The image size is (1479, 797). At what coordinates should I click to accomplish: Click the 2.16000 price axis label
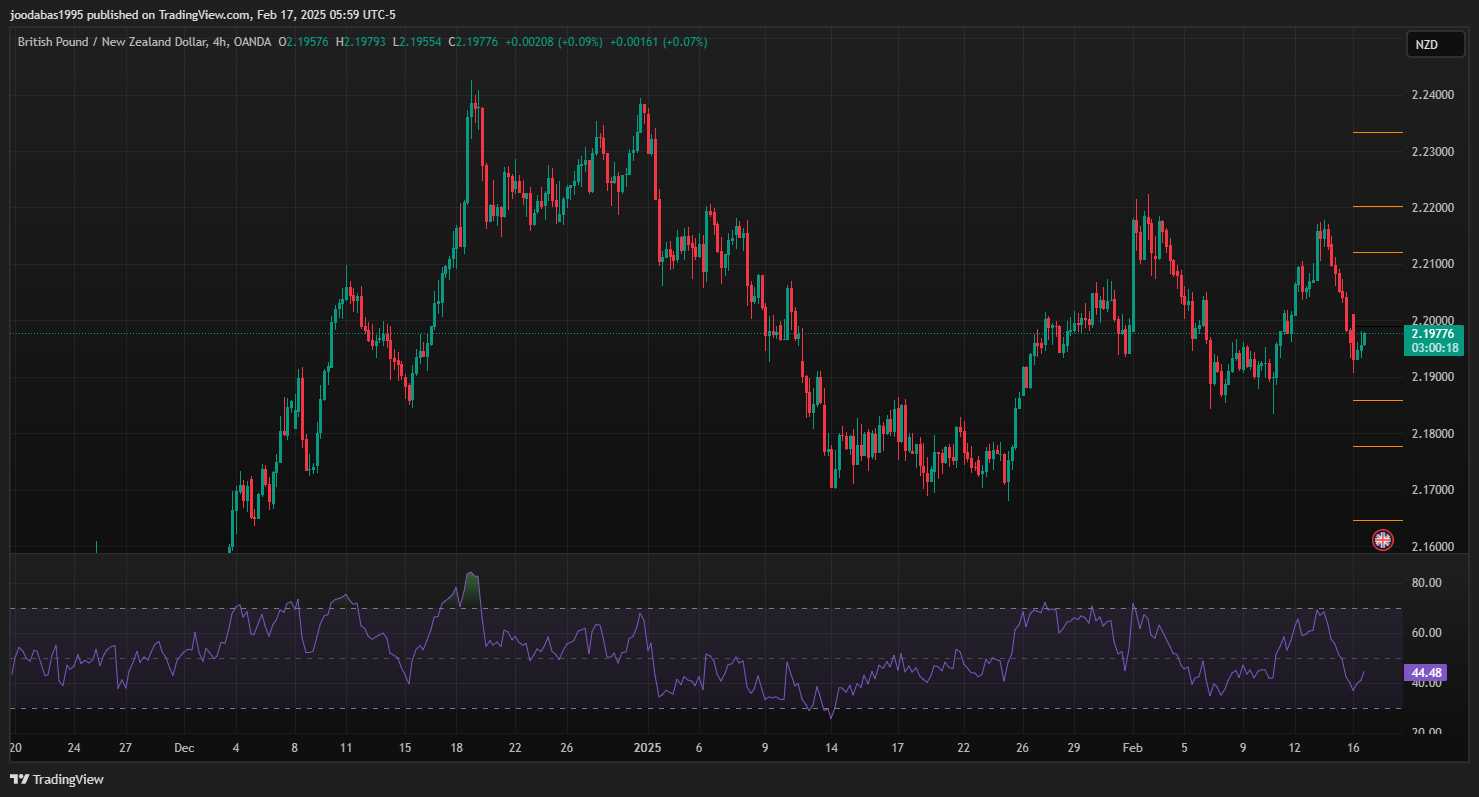point(1431,547)
